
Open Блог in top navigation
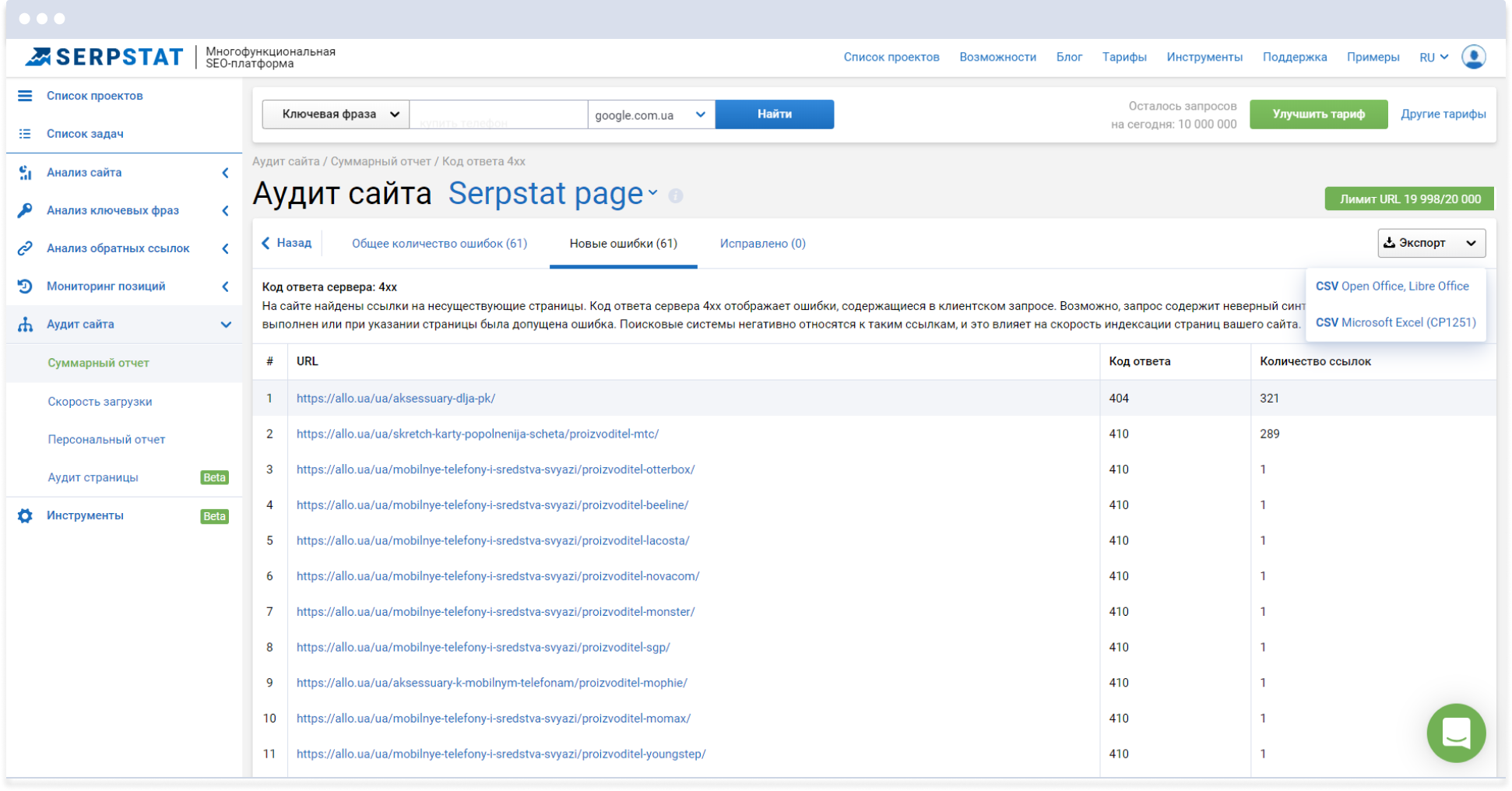1069,58
